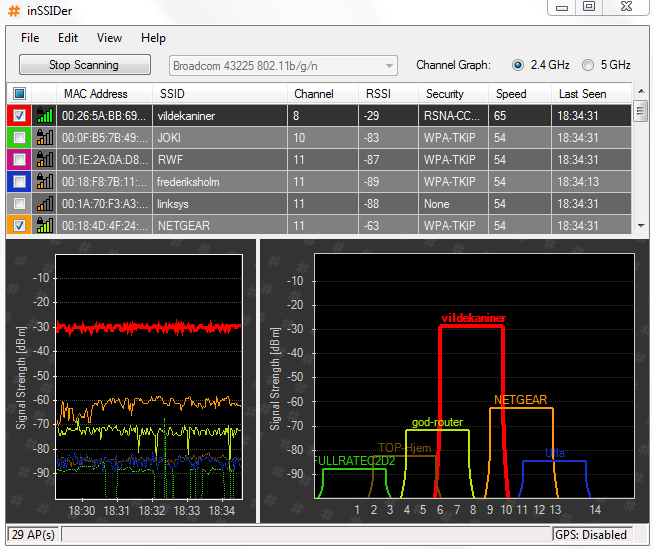
Task: Click the network list scroll down arrow
Action: tap(641, 225)
